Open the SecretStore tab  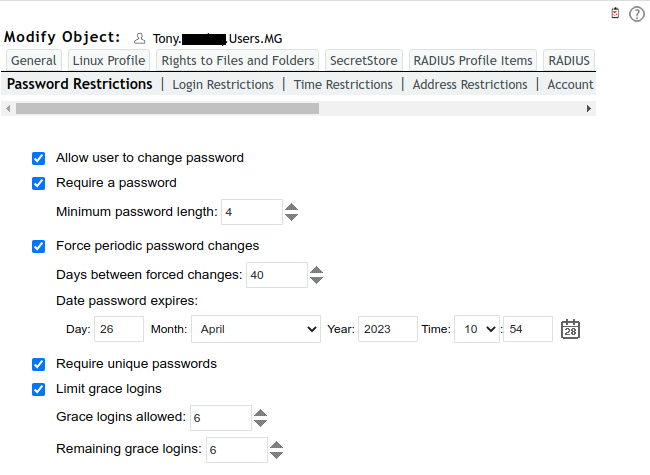coord(364,61)
